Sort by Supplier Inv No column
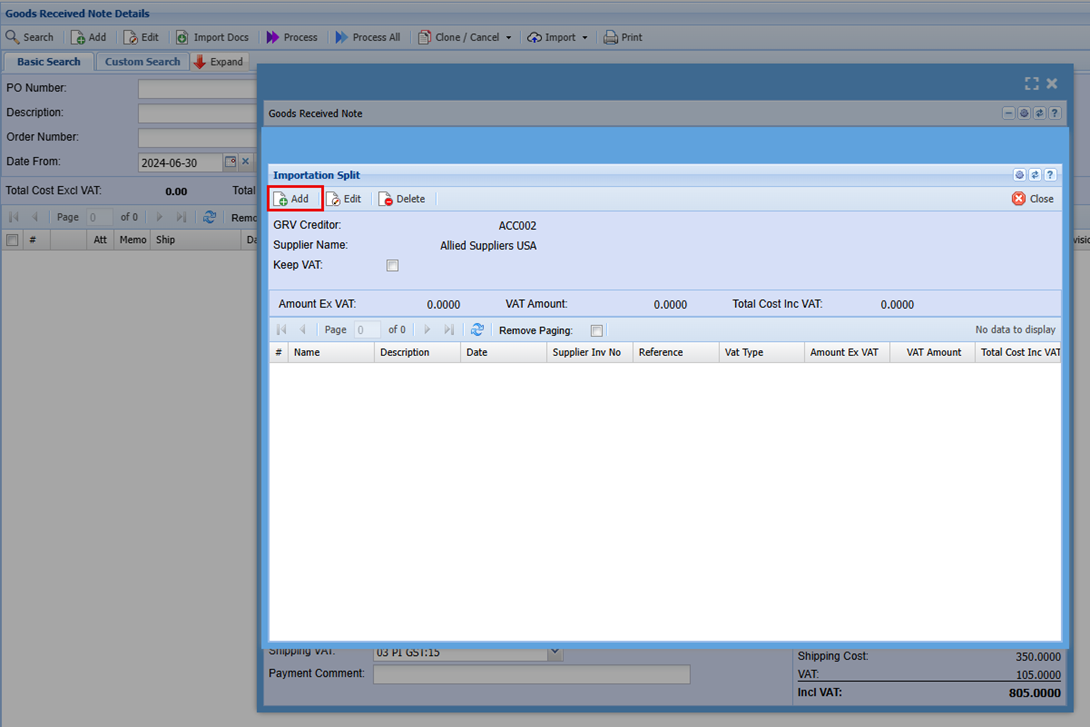Screen dimensions: 1090x727 587,352
